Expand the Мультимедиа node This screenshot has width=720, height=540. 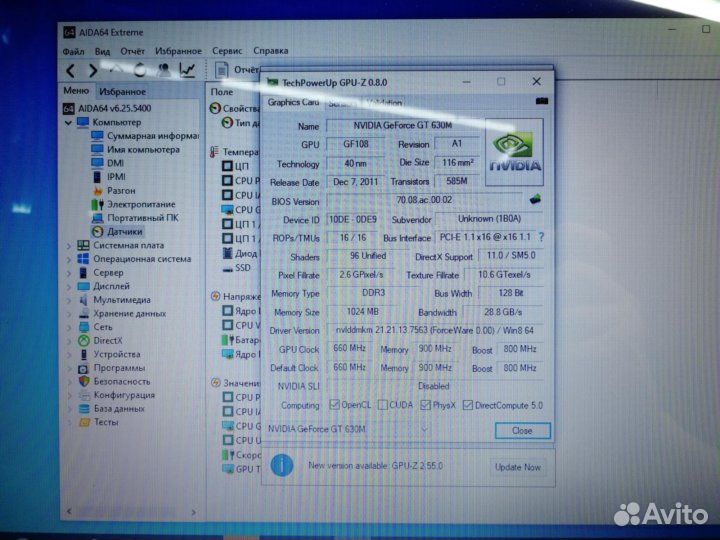point(69,300)
